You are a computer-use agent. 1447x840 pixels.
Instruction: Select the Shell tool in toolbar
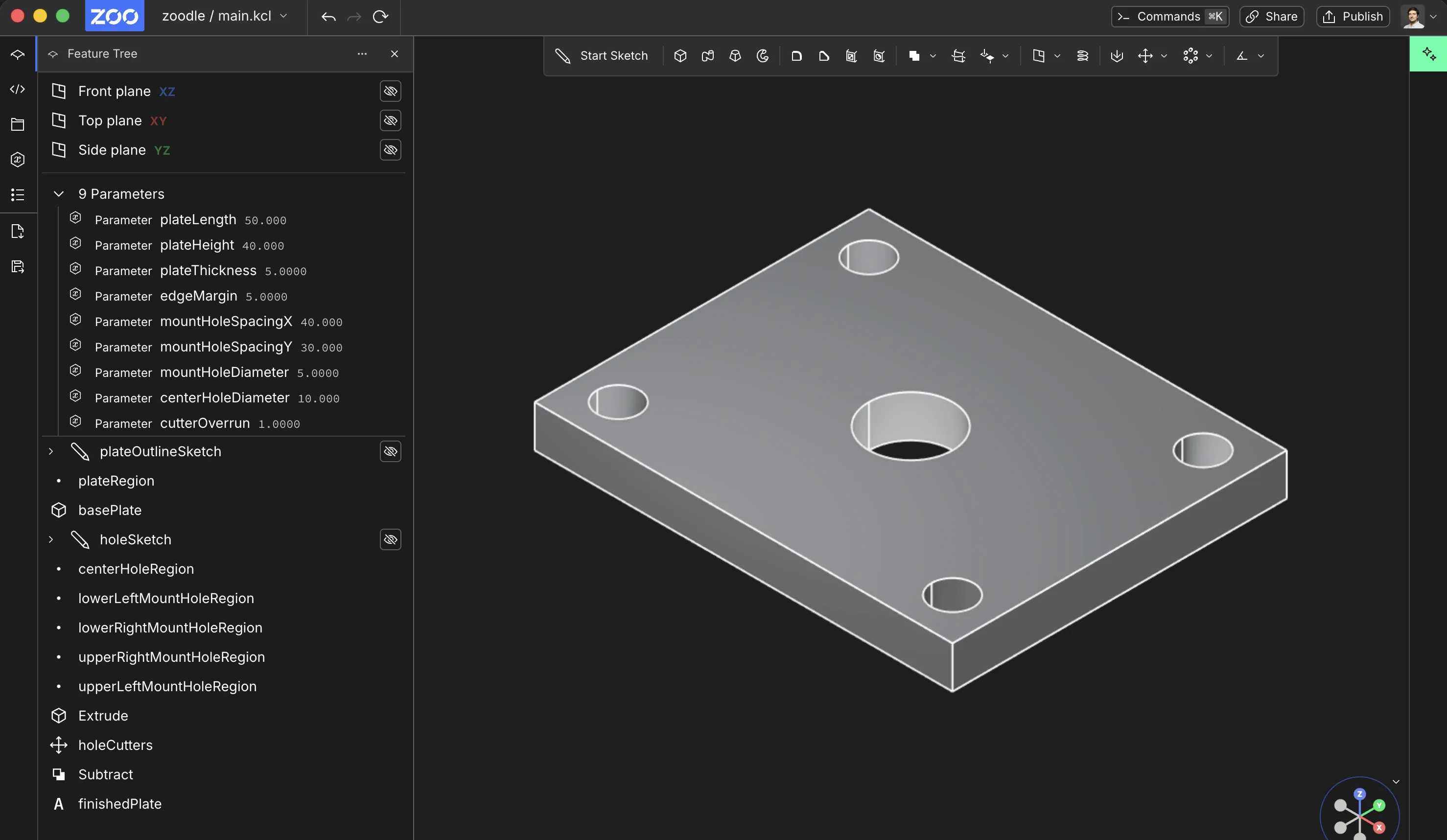(852, 56)
